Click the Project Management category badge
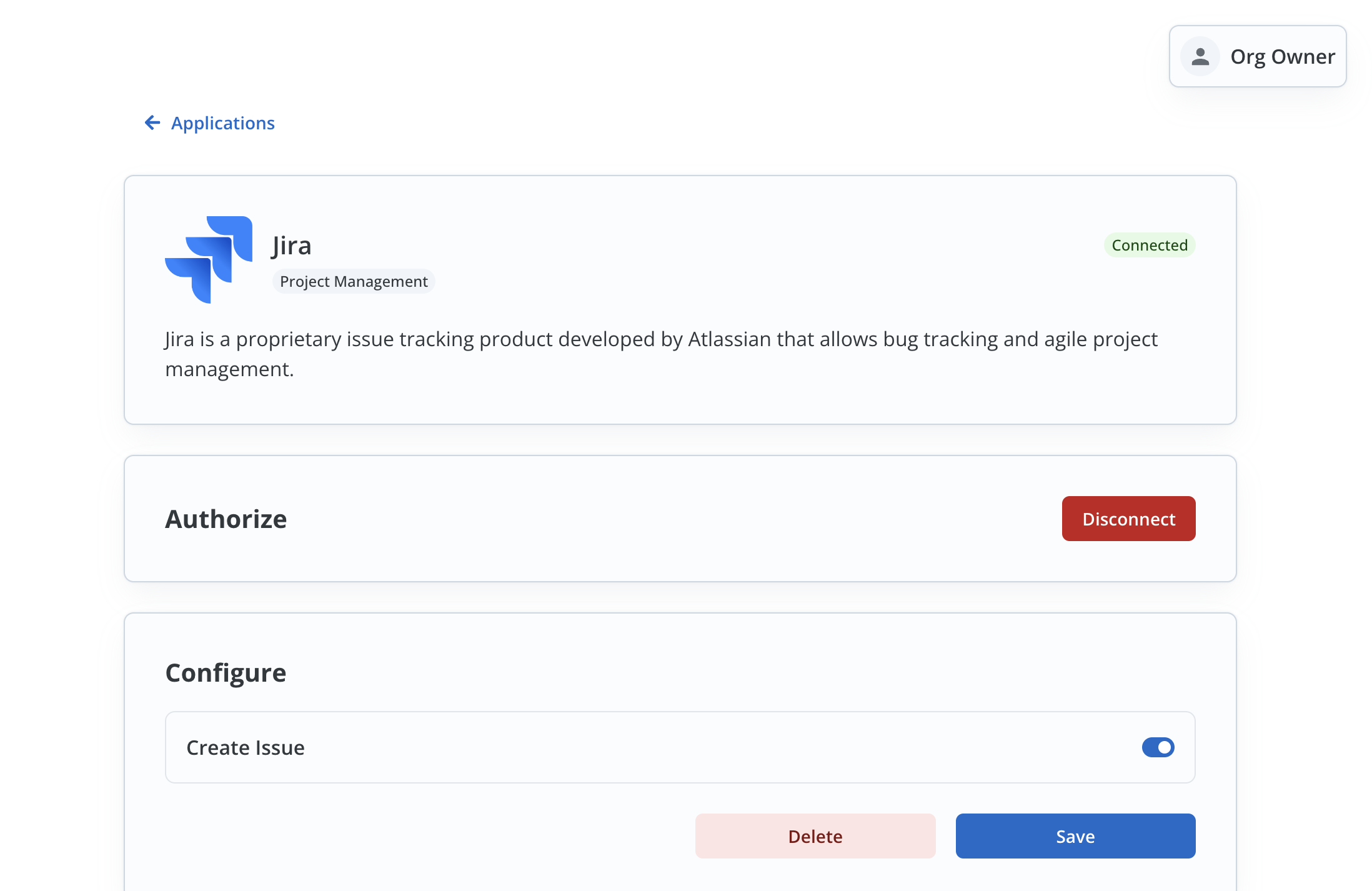 (x=354, y=281)
